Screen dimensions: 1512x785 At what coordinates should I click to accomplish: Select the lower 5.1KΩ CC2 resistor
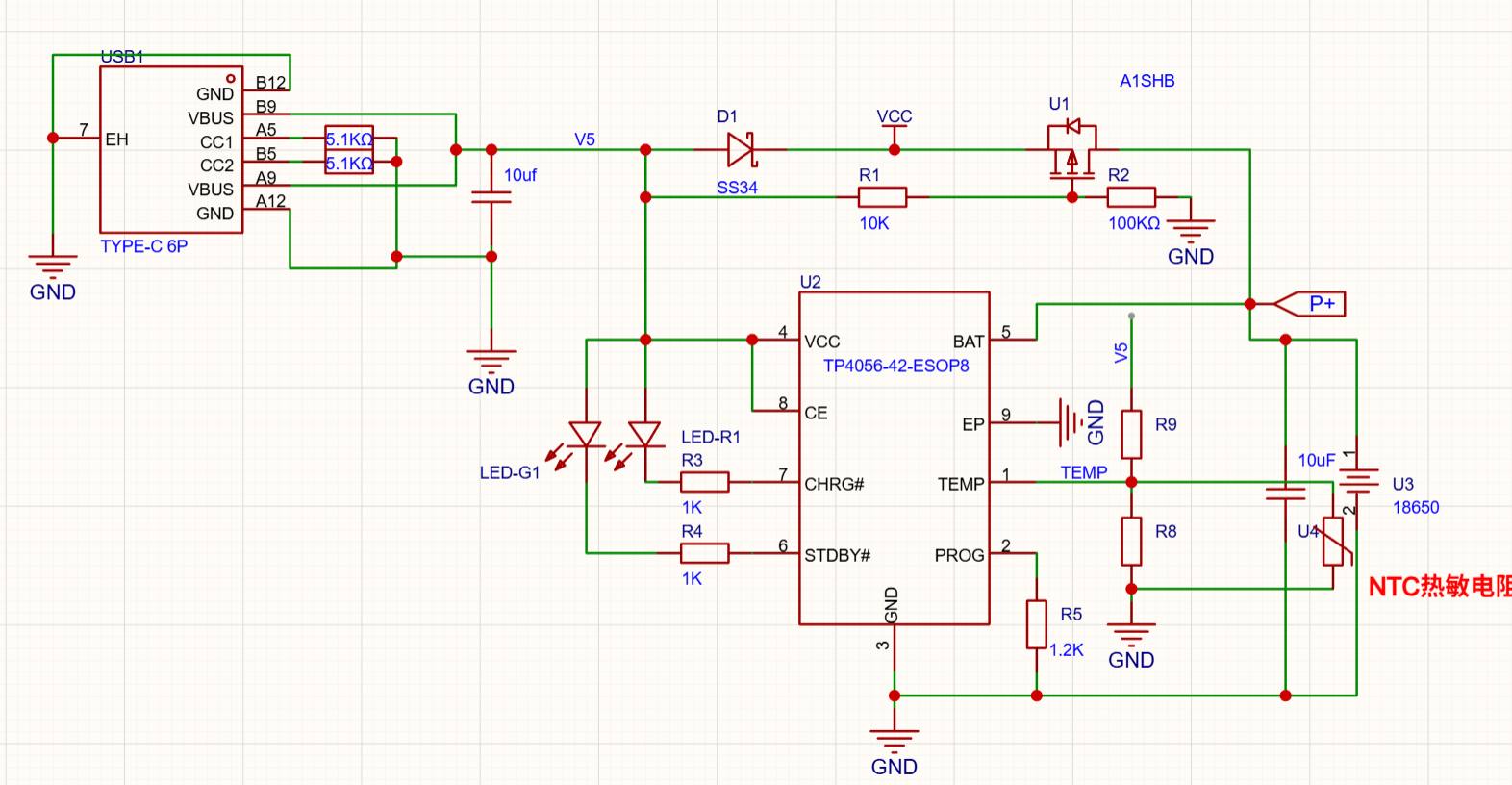tap(348, 163)
